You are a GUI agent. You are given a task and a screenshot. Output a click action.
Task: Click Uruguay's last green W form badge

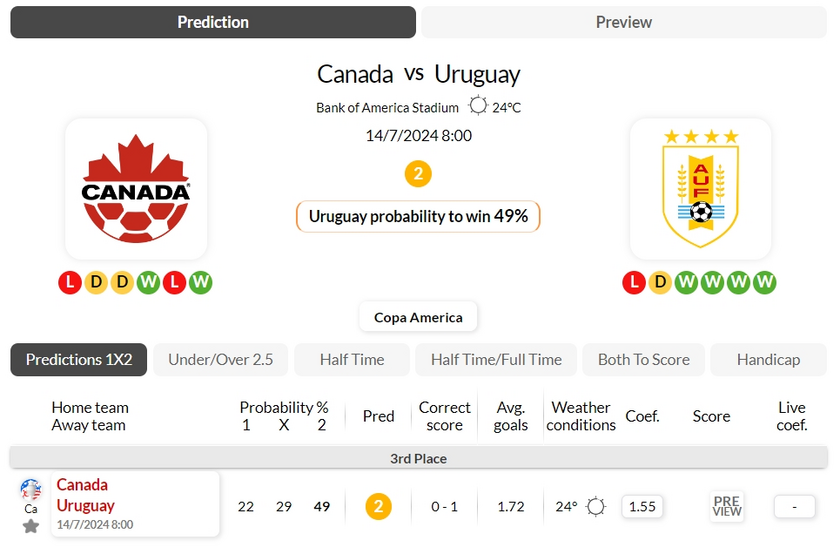point(765,282)
